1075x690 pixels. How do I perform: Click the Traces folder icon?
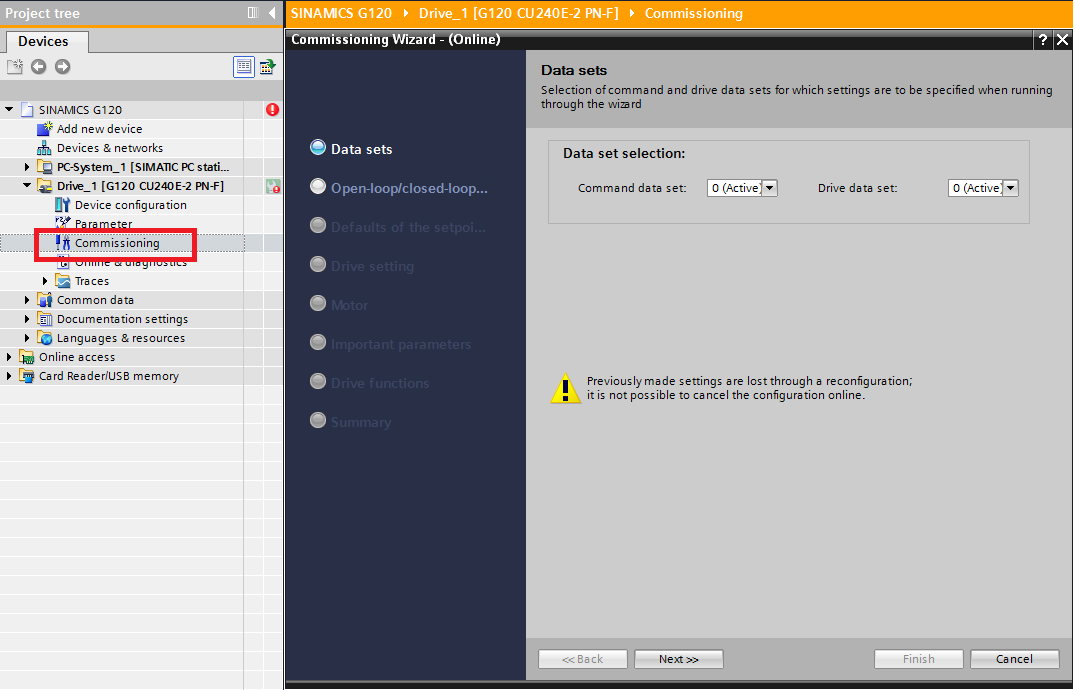(63, 281)
